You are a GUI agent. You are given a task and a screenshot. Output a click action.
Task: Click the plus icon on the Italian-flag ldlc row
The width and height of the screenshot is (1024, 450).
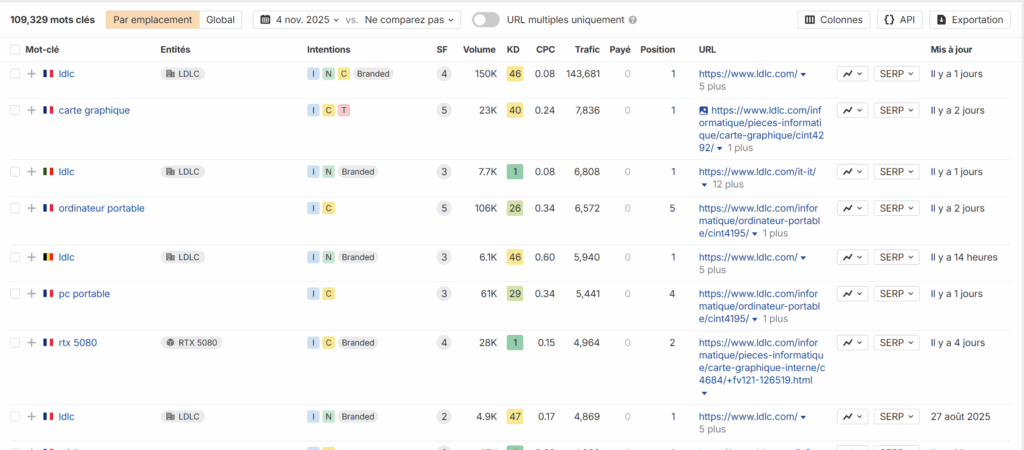(31, 172)
